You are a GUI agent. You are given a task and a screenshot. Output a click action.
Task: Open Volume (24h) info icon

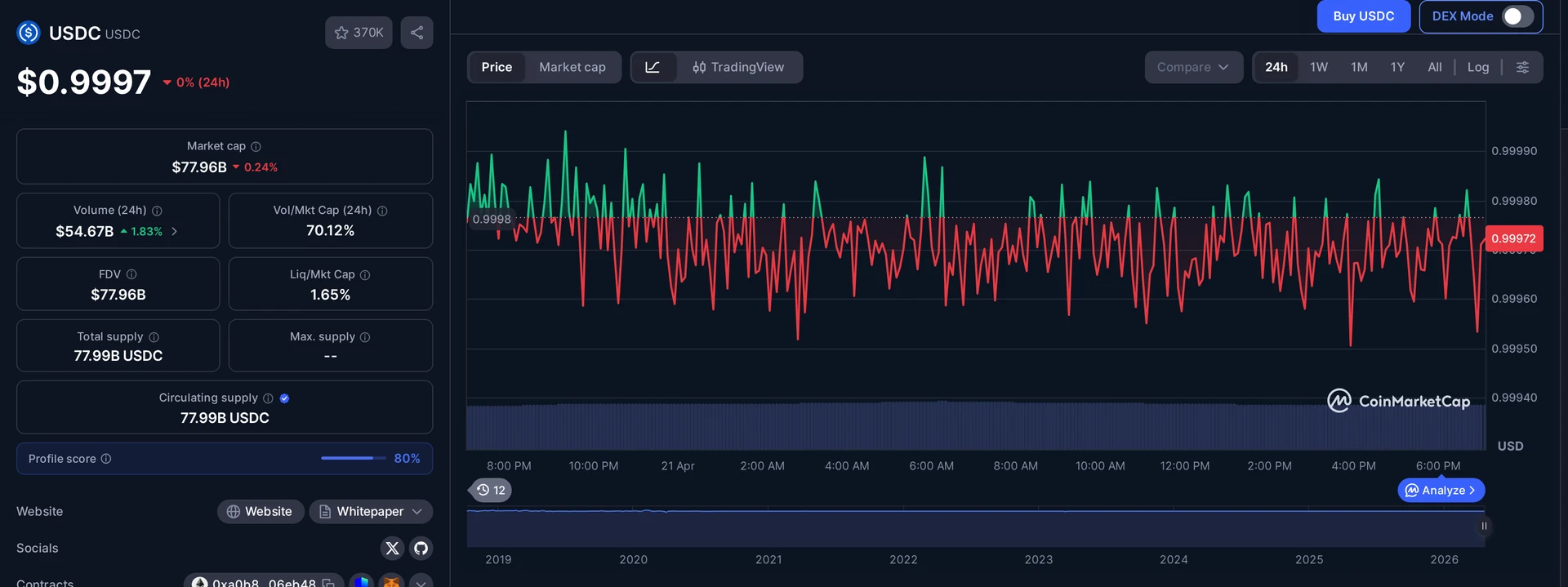pyautogui.click(x=157, y=211)
